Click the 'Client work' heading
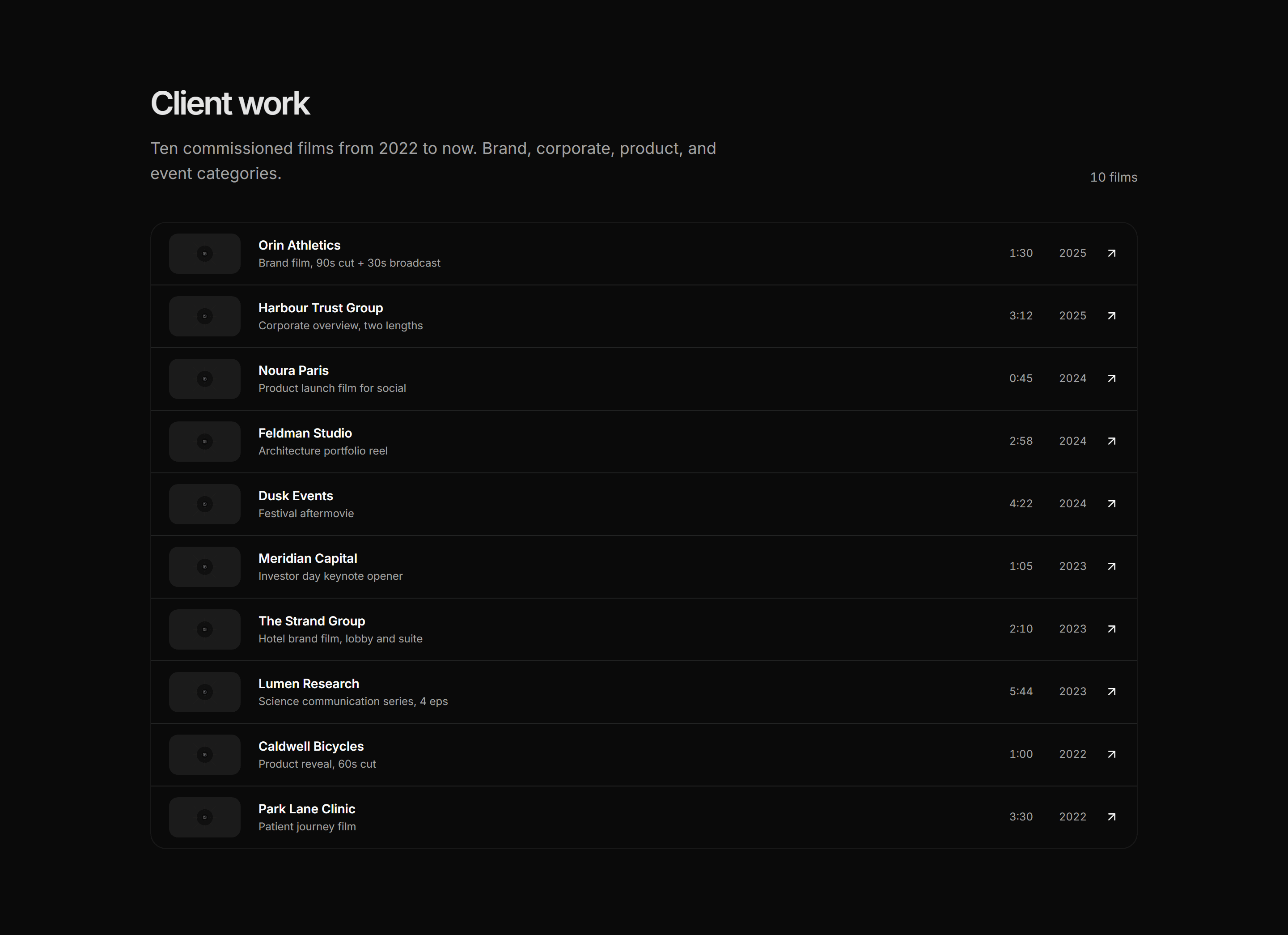Screen dimensions: 1288x935 coord(230,103)
